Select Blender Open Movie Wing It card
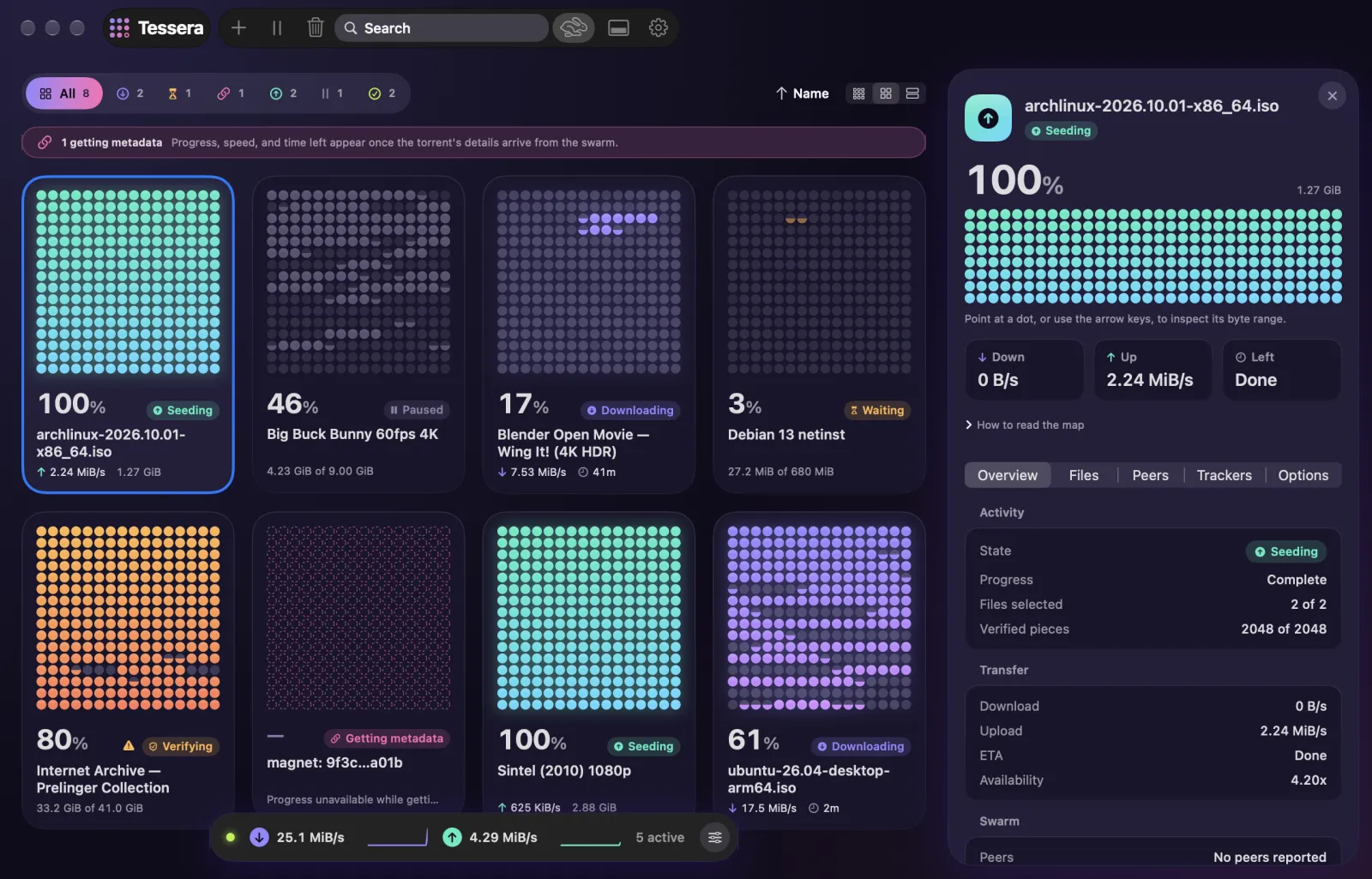This screenshot has width=1372, height=879. (x=589, y=334)
